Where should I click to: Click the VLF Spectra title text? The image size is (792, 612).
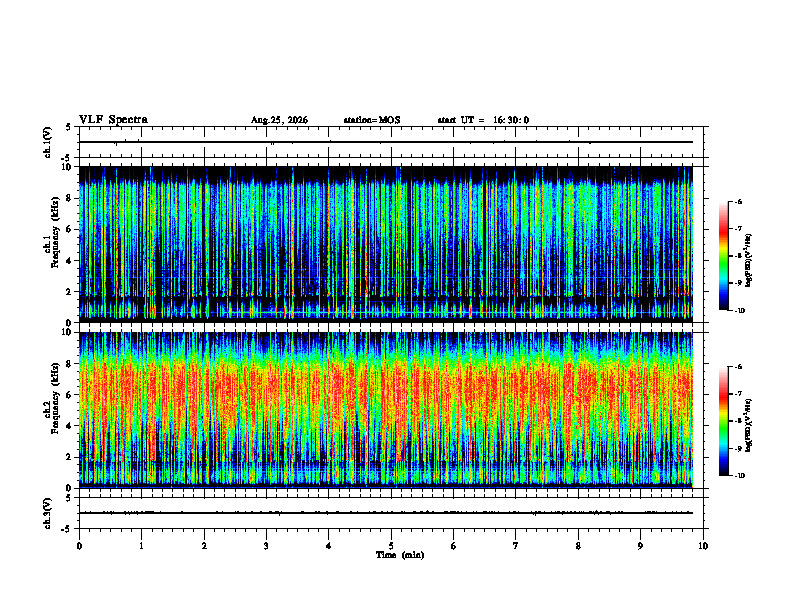pos(113,120)
